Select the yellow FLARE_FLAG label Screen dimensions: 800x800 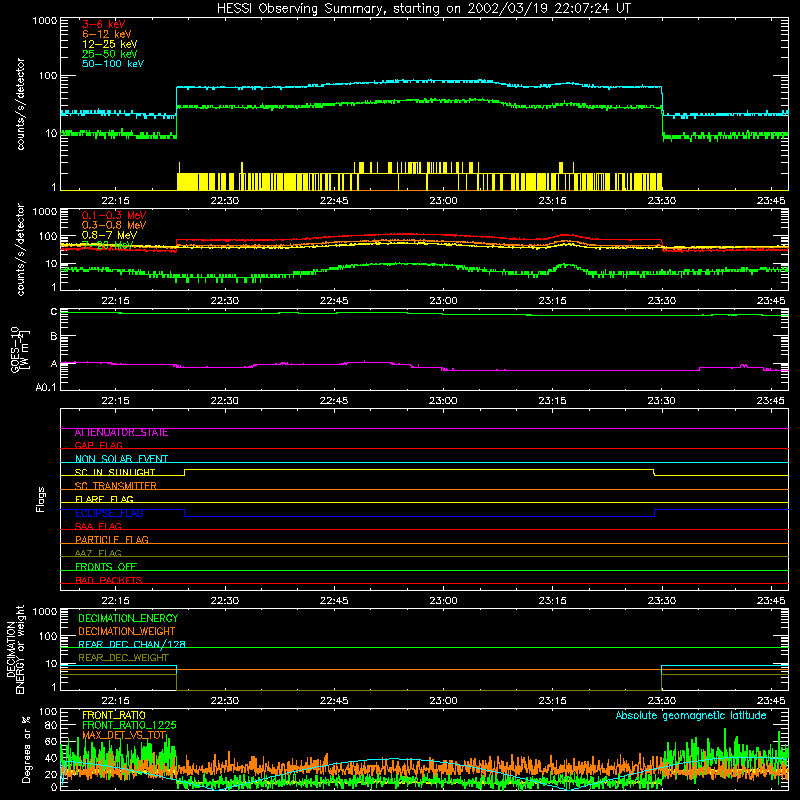coord(104,499)
